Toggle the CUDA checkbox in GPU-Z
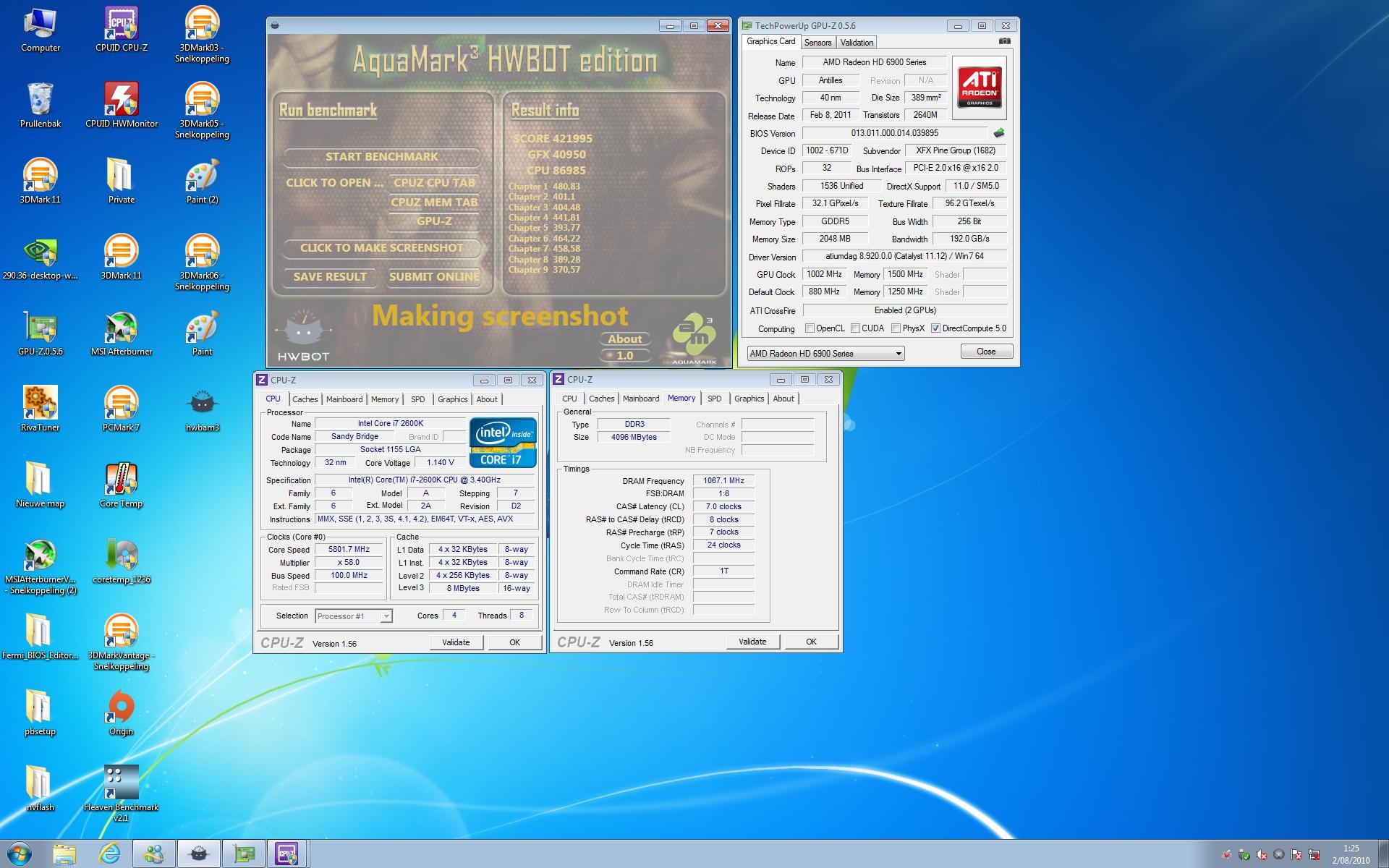The height and width of the screenshot is (868, 1389). [x=855, y=328]
